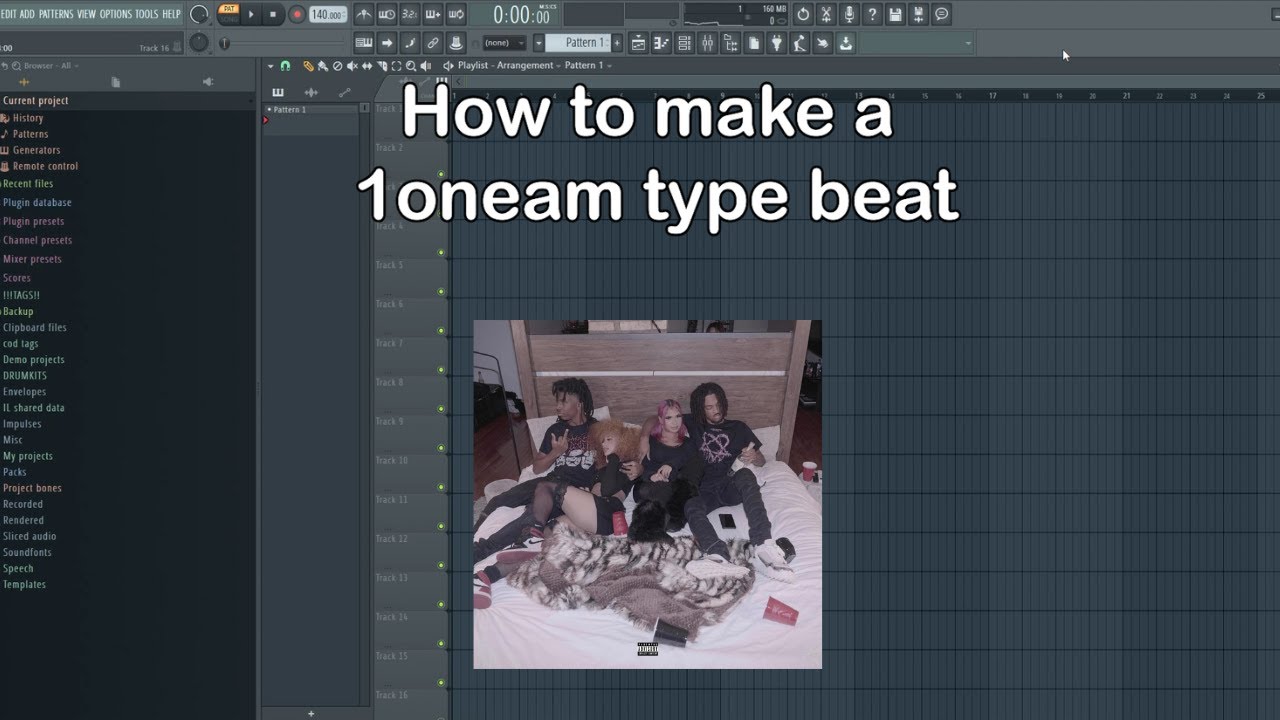Open the metronome toggle icon
Screen dimensions: 1280x720
click(x=363, y=14)
